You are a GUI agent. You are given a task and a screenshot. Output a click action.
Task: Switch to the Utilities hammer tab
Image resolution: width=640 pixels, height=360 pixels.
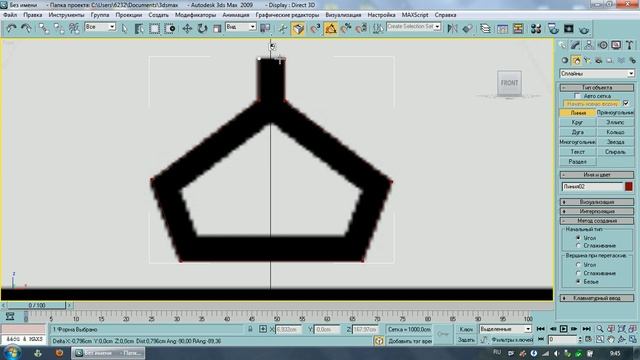[x=630, y=45]
